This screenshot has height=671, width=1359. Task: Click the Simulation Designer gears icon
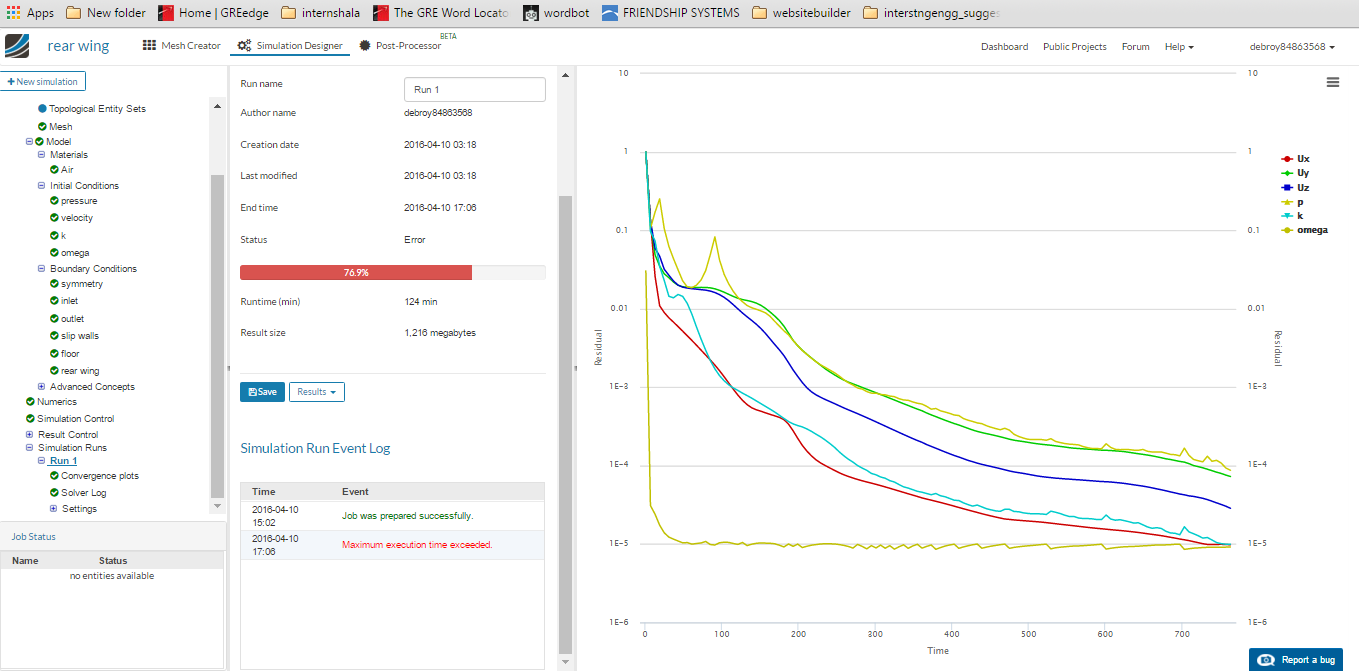244,46
